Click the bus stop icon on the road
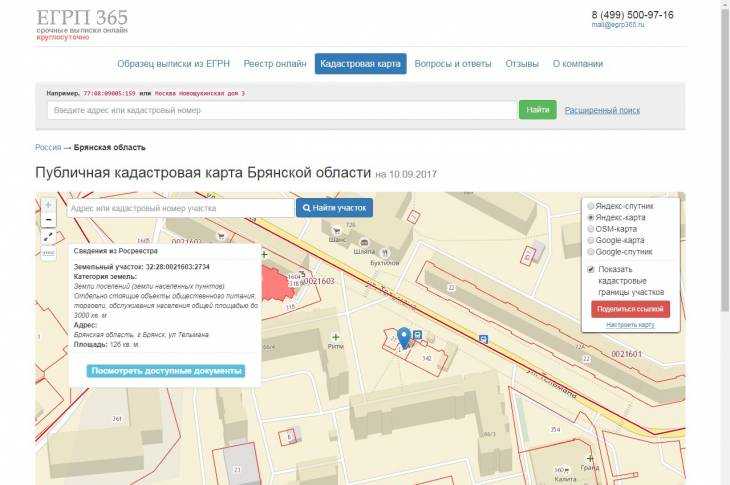This screenshot has height=485, width=730. (x=417, y=335)
